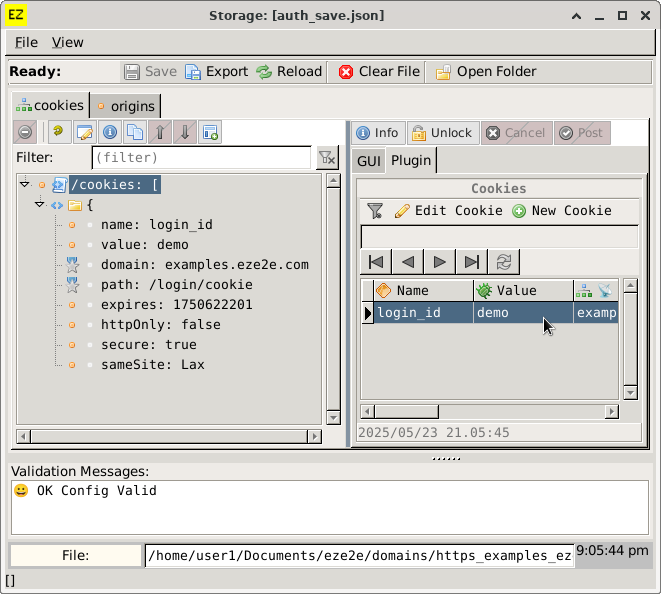This screenshot has height=594, width=661.
Task: Click the Save button
Action: 150,72
